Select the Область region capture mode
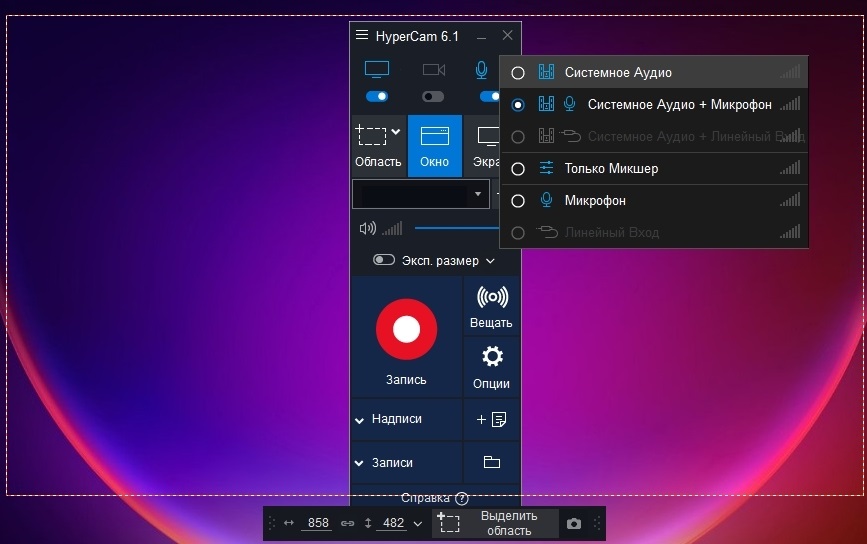Viewport: 867px width, 544px height. pos(378,146)
